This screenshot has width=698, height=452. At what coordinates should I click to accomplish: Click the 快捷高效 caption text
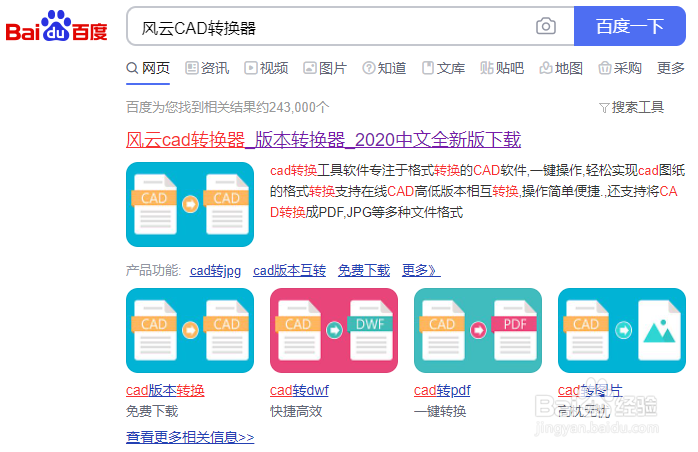tap(296, 411)
